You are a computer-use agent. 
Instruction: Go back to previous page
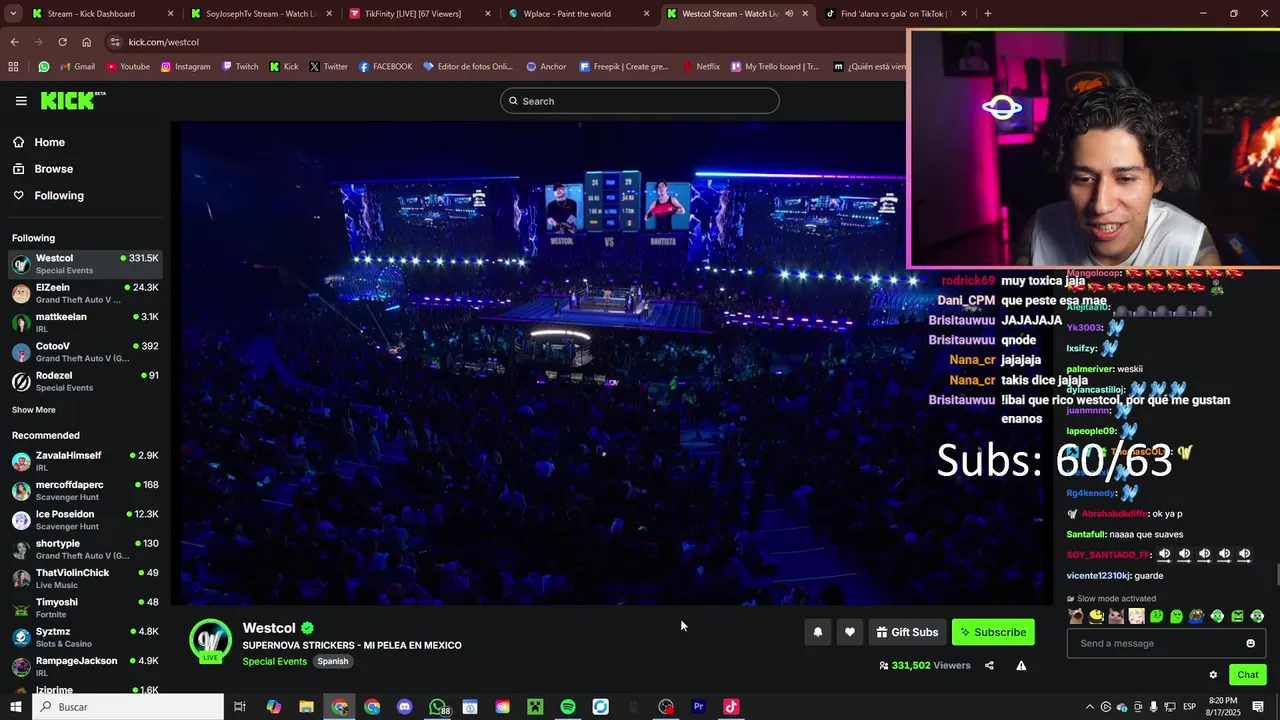pos(14,42)
